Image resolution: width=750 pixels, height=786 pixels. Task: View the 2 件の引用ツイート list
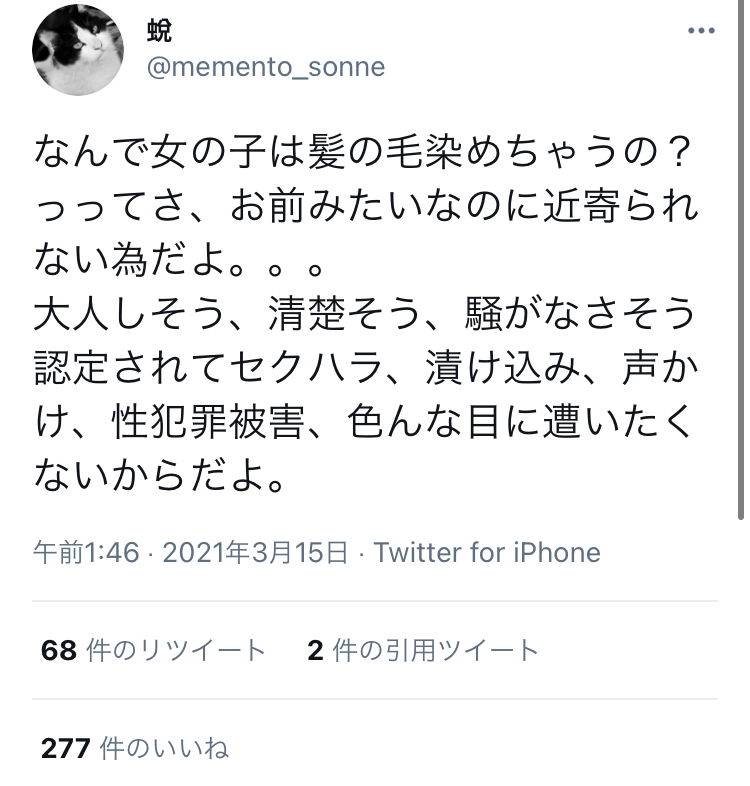[423, 650]
